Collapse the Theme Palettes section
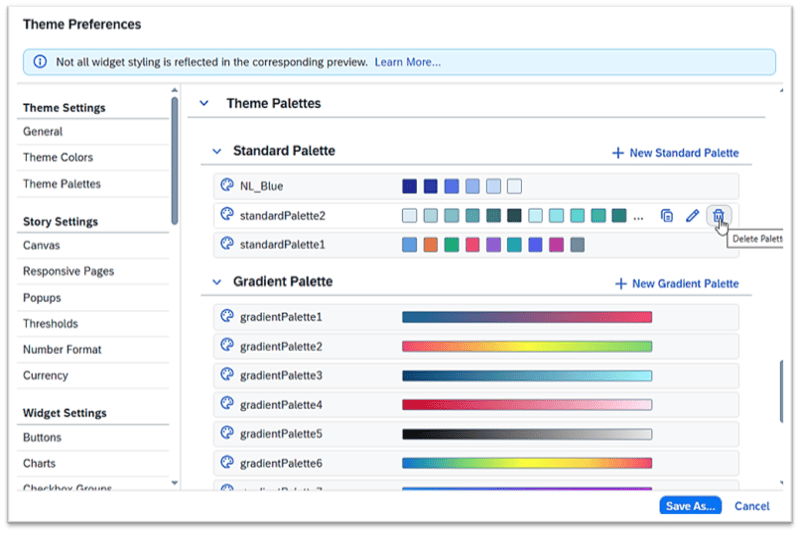 click(205, 103)
